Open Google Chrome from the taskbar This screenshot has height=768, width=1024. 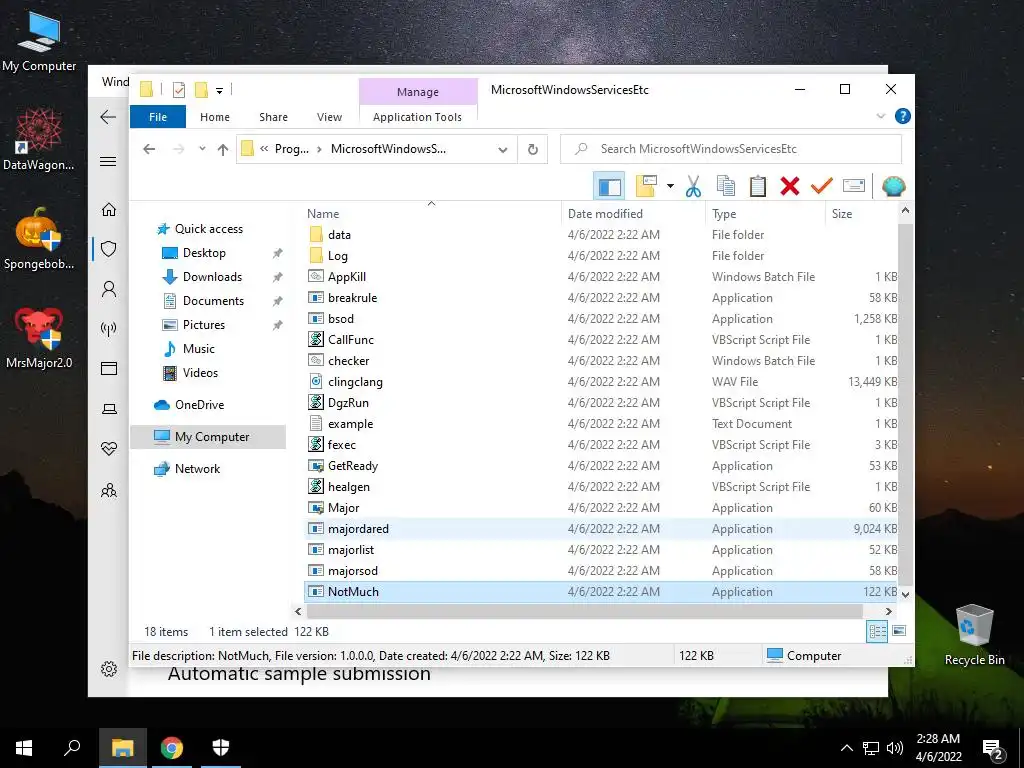click(x=172, y=748)
